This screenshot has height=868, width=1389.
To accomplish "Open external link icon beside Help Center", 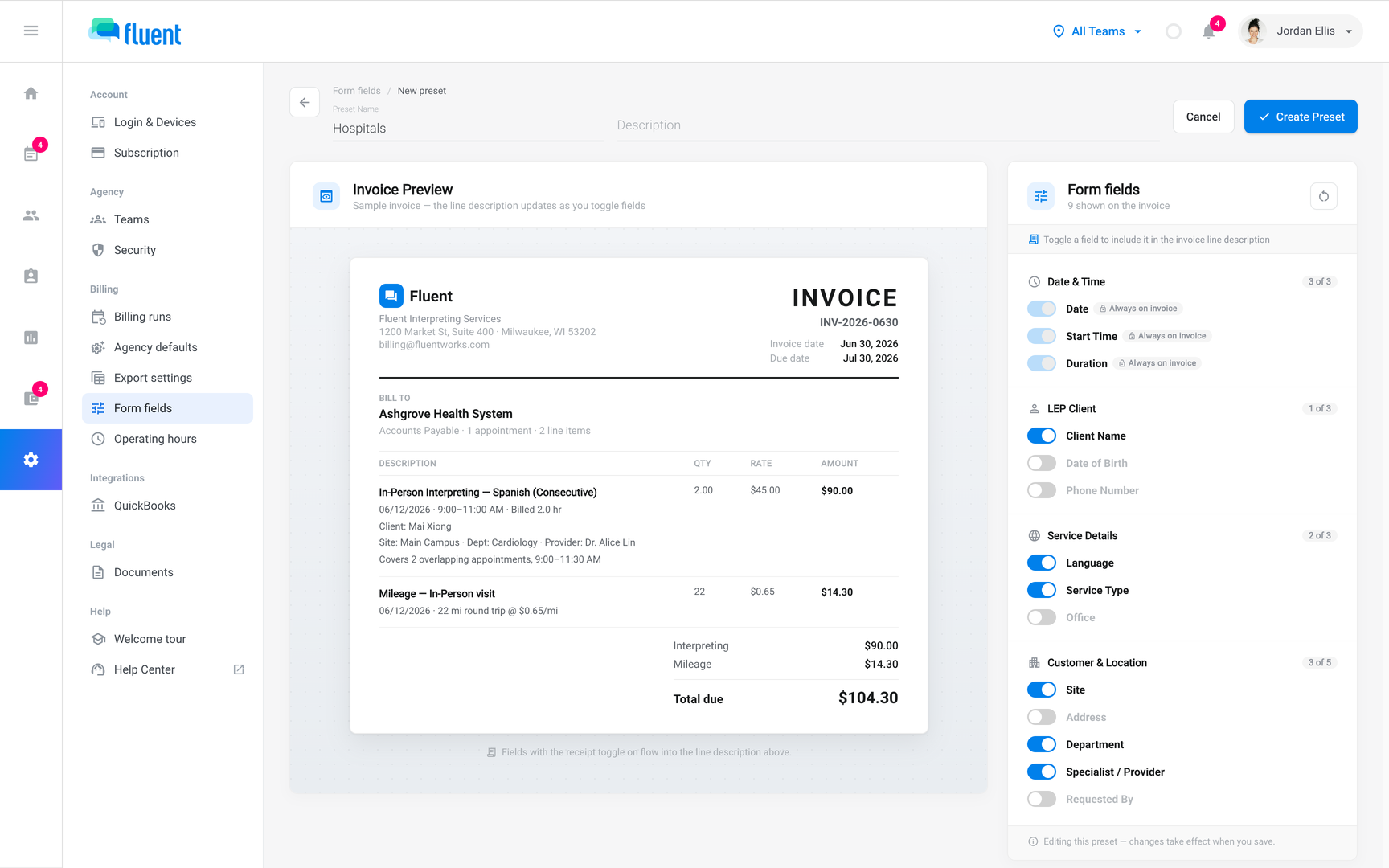I will 239,669.
